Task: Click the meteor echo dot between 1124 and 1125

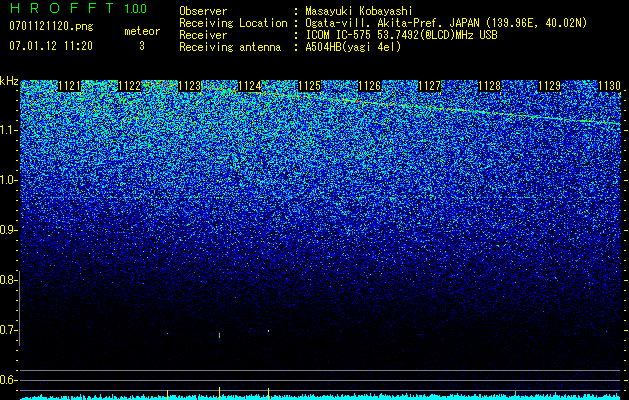Action: (x=268, y=331)
